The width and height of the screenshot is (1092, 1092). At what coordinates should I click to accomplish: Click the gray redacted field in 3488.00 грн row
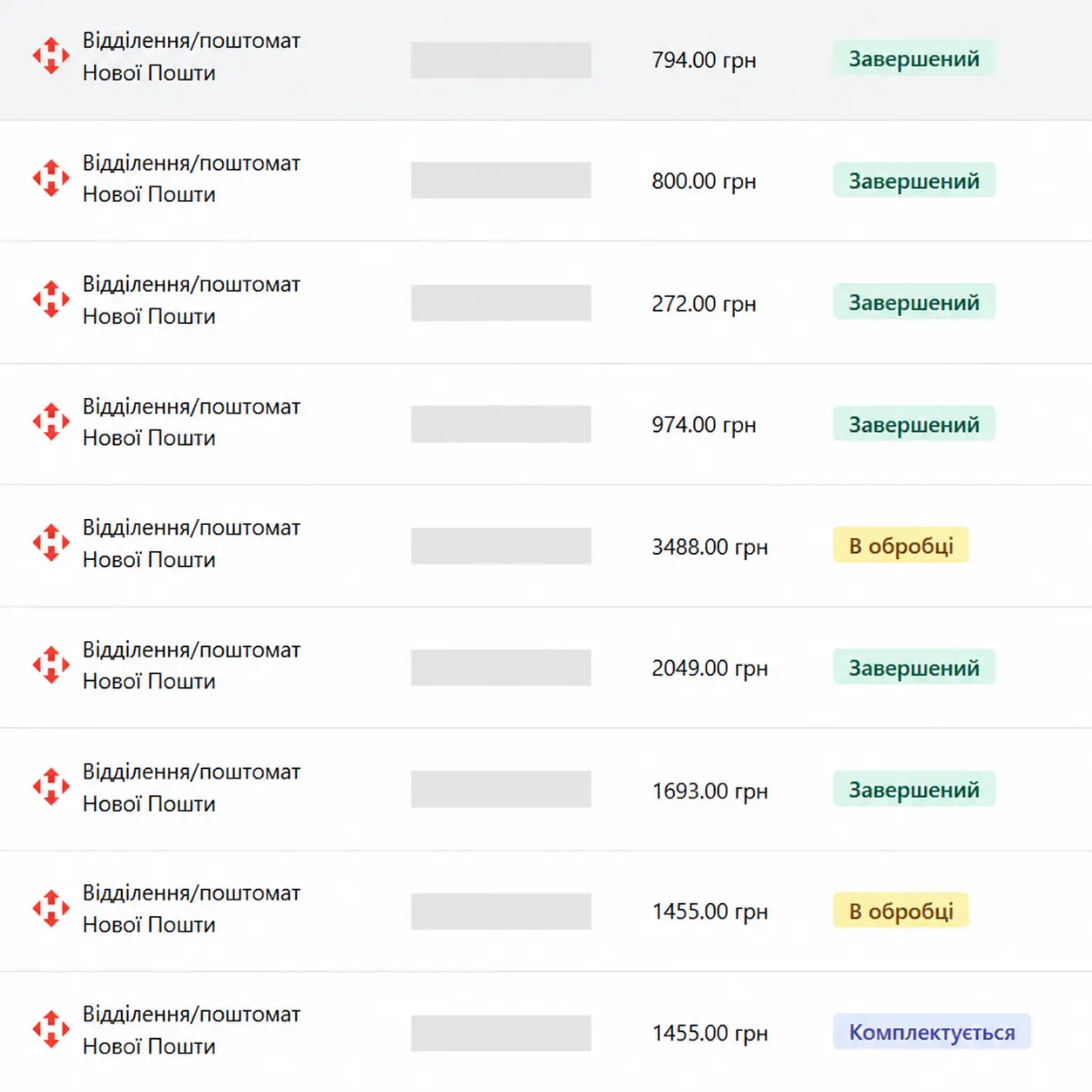pos(501,546)
